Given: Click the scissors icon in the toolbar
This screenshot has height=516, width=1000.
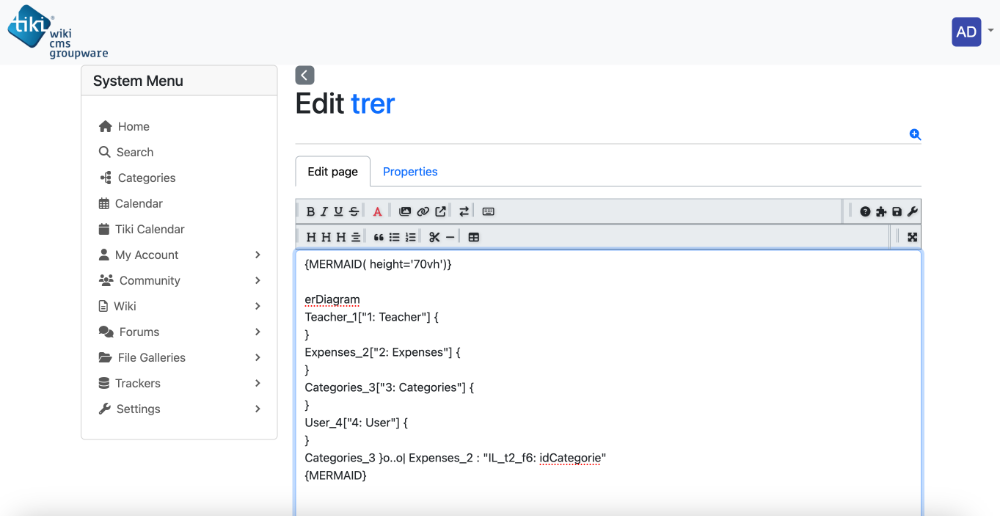Looking at the screenshot, I should [x=434, y=237].
